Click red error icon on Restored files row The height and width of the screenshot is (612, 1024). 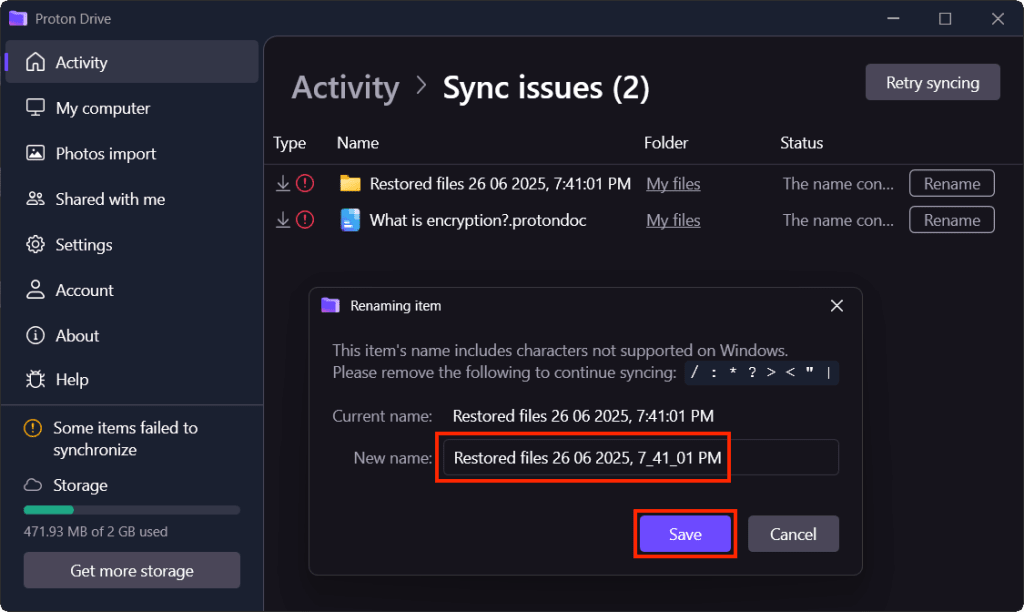tap(305, 184)
